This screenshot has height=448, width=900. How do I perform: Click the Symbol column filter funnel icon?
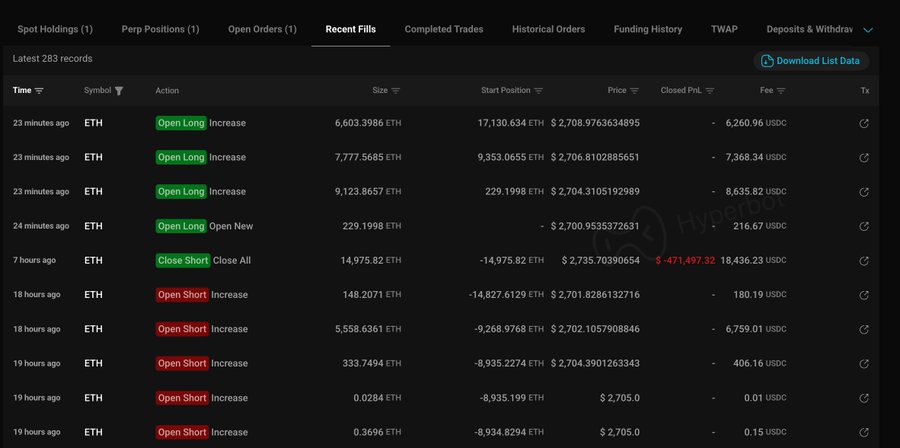[x=119, y=91]
